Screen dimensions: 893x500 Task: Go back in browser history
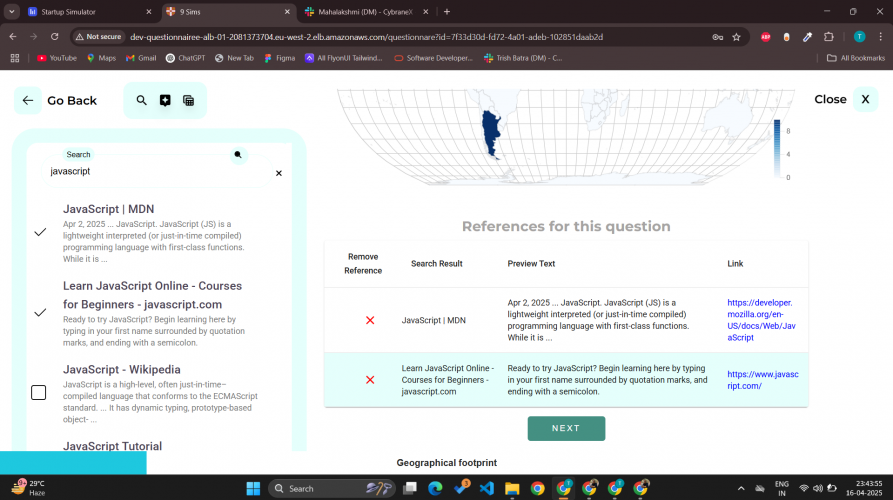[13, 37]
